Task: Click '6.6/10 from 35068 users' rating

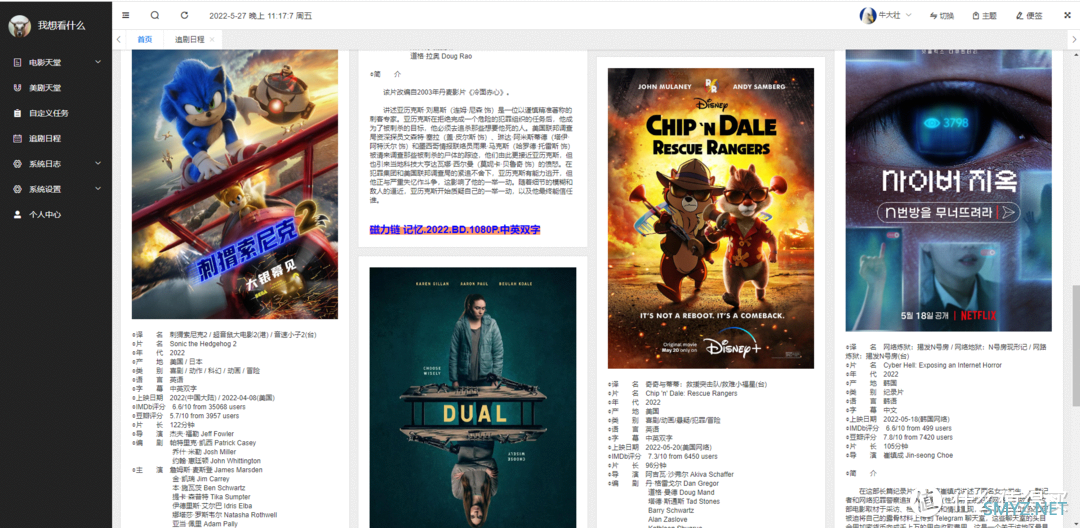Action: pyautogui.click(x=209, y=407)
